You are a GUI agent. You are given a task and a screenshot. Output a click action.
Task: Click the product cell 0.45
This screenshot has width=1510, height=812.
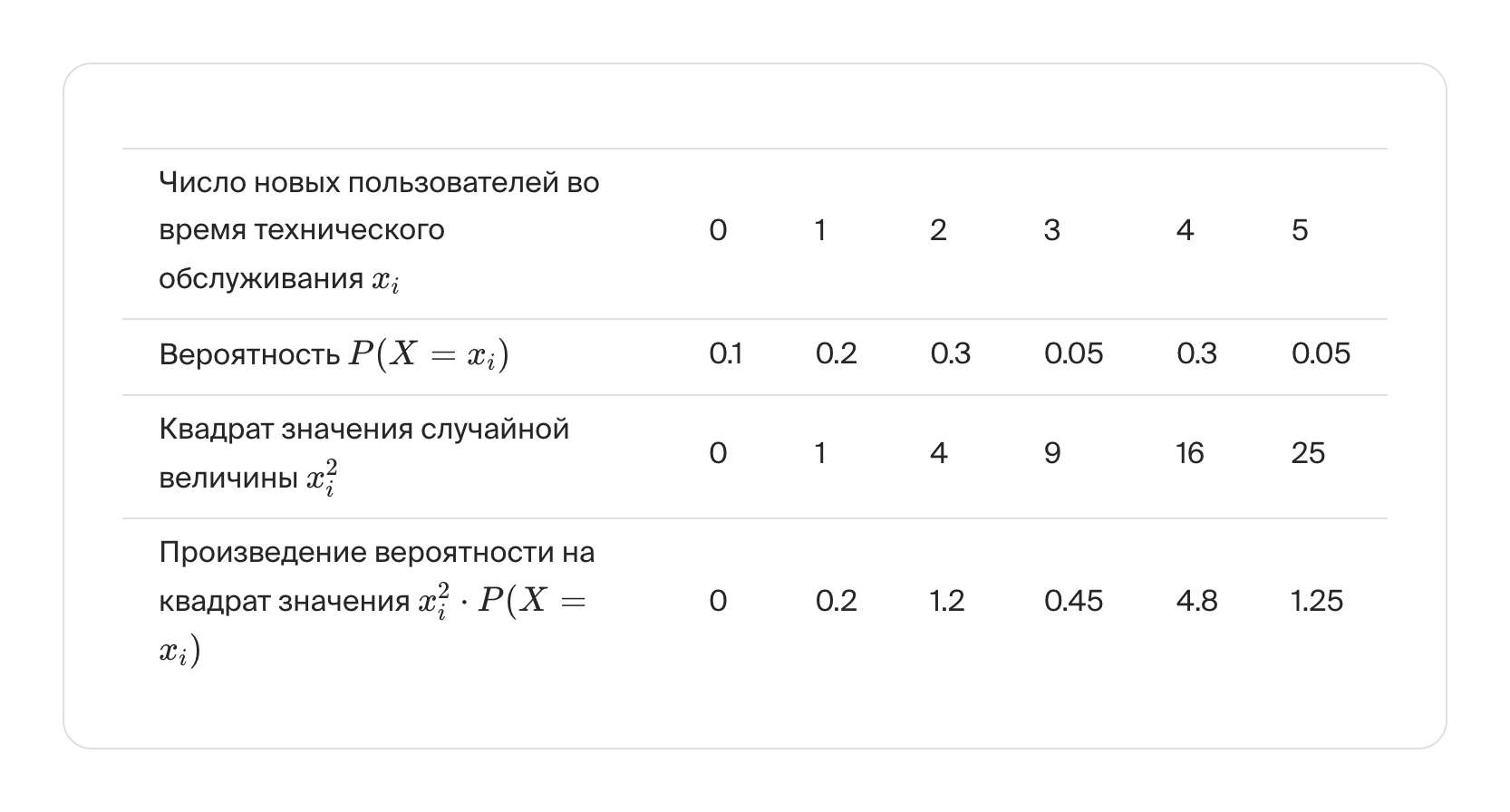[x=1073, y=601]
